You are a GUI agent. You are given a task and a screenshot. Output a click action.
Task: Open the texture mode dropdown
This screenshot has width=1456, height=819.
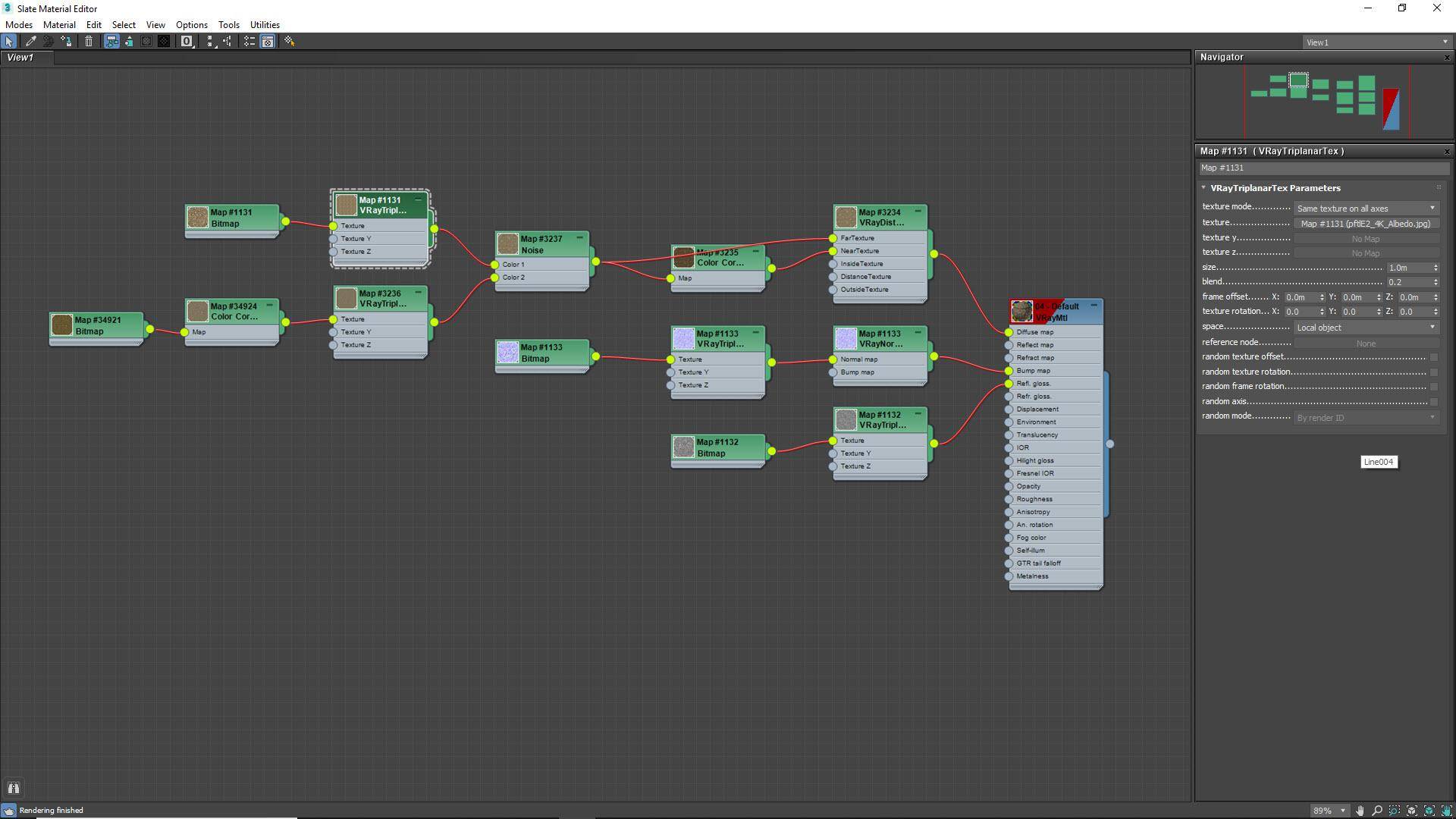click(x=1366, y=208)
